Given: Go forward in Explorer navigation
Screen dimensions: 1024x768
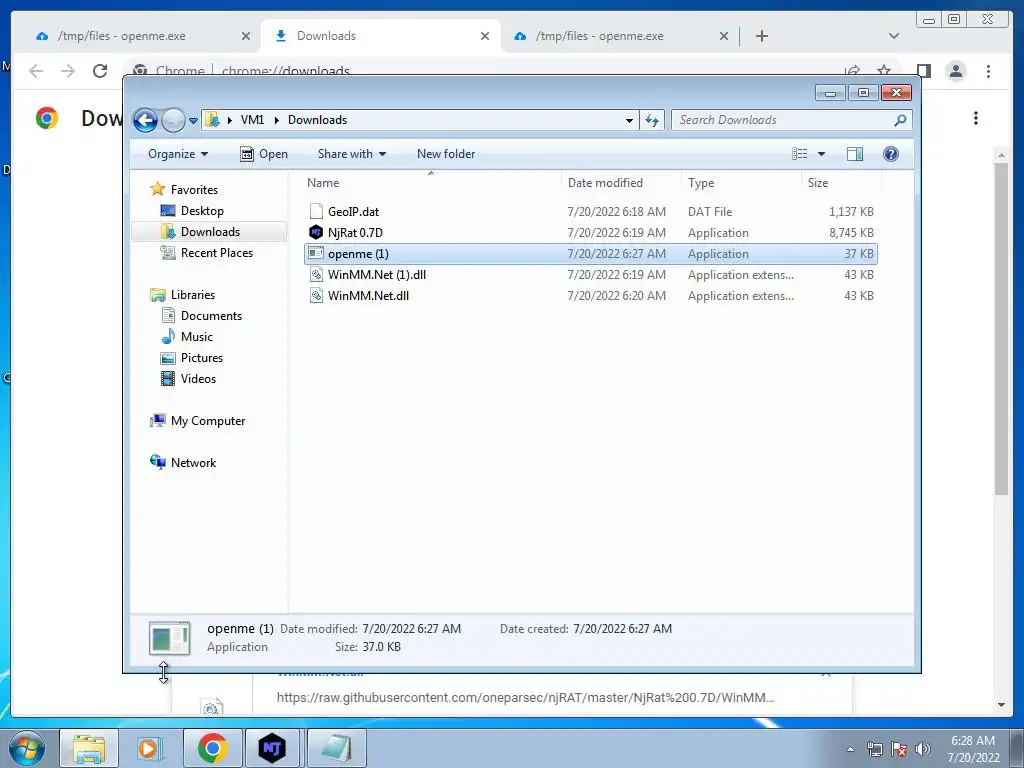Looking at the screenshot, I should click(173, 120).
